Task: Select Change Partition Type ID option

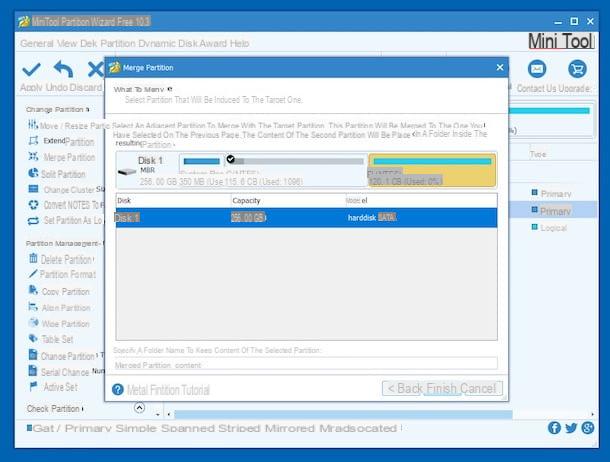Action: pos(66,356)
